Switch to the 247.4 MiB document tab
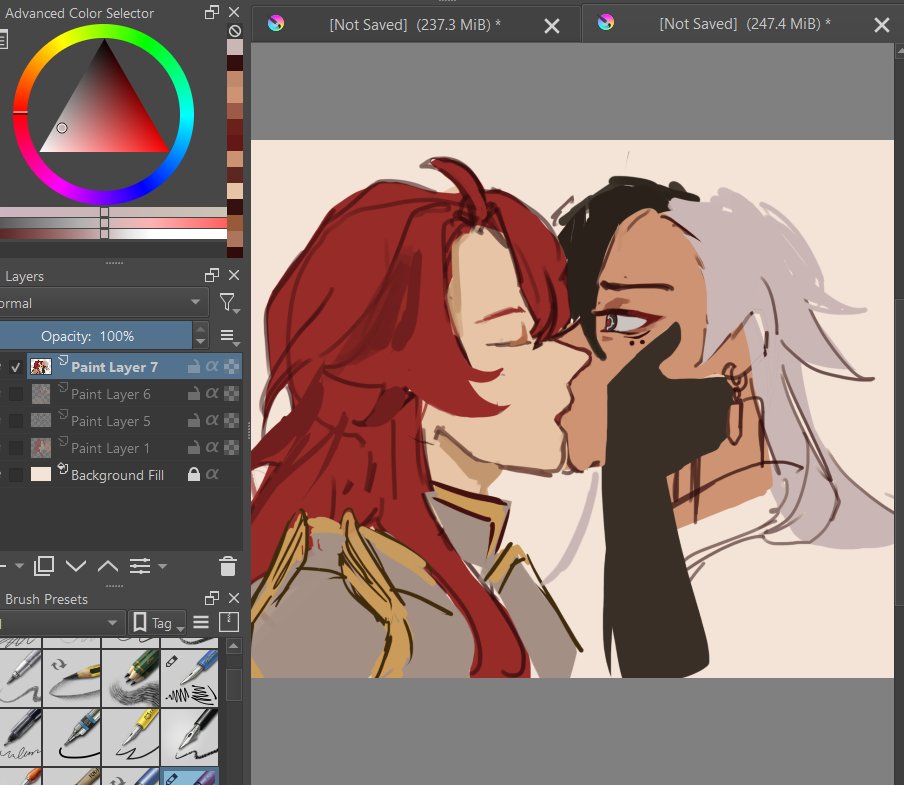 click(744, 24)
